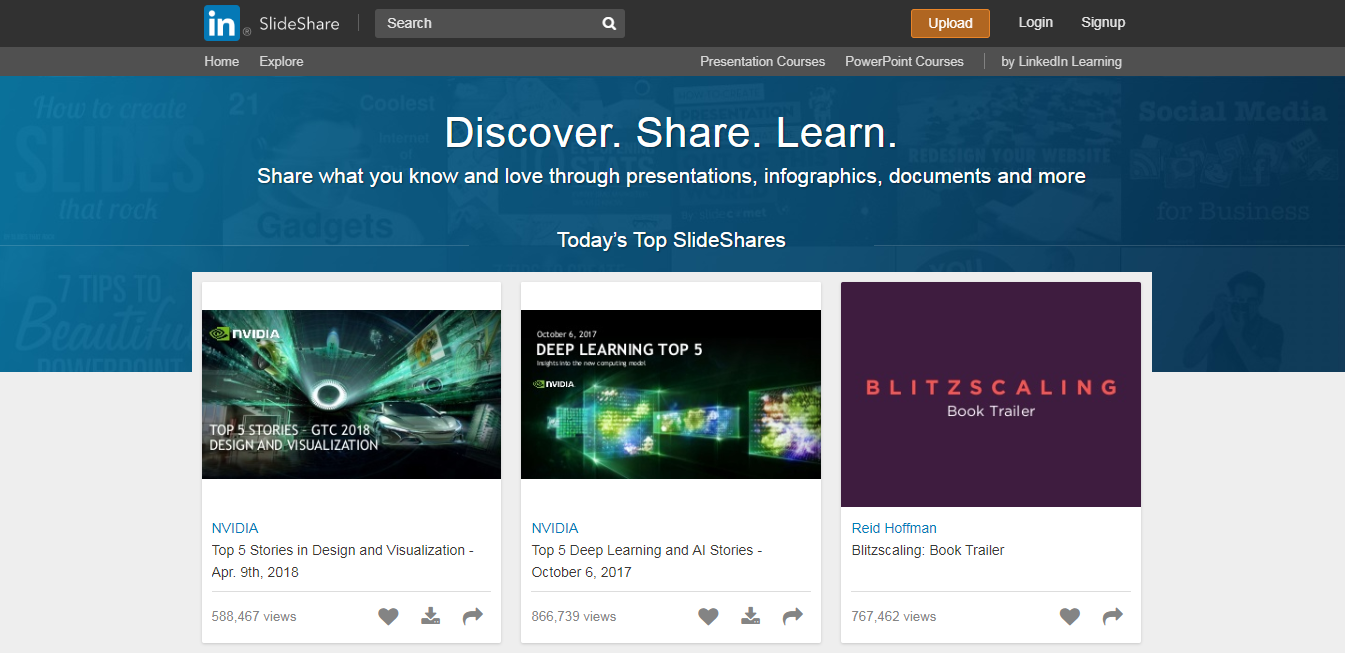Download the Top 5 Stories in Design slideshare
Viewport: 1345px width, 653px height.
431,616
